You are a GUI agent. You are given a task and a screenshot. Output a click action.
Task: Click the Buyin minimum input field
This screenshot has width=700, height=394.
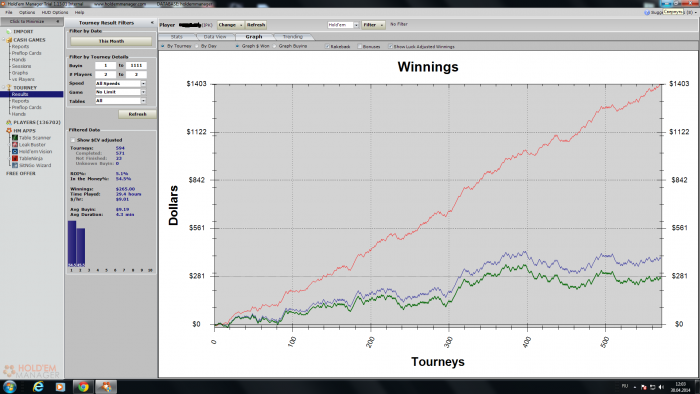(x=105, y=66)
